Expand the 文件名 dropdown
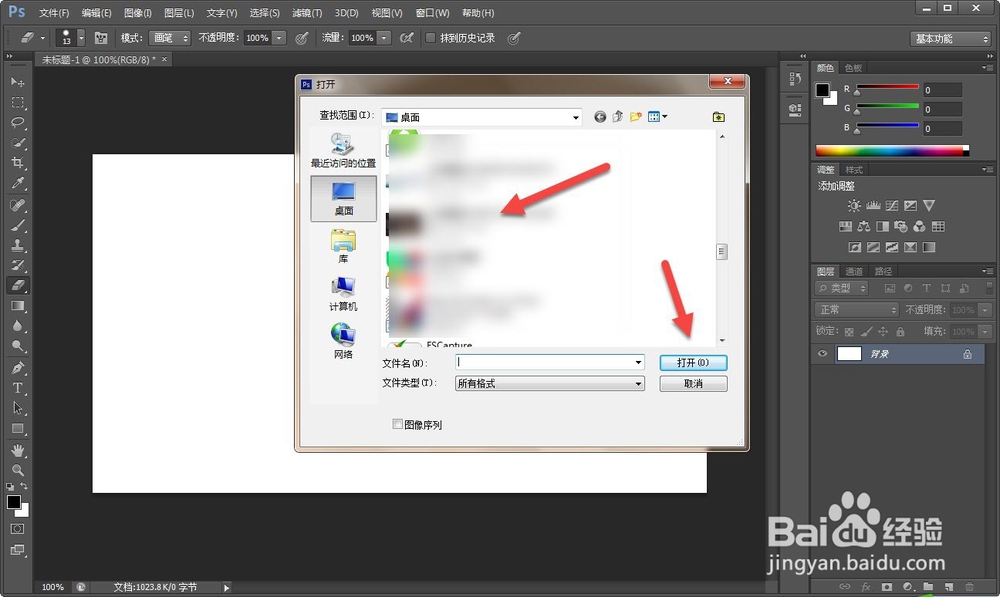 tap(638, 362)
